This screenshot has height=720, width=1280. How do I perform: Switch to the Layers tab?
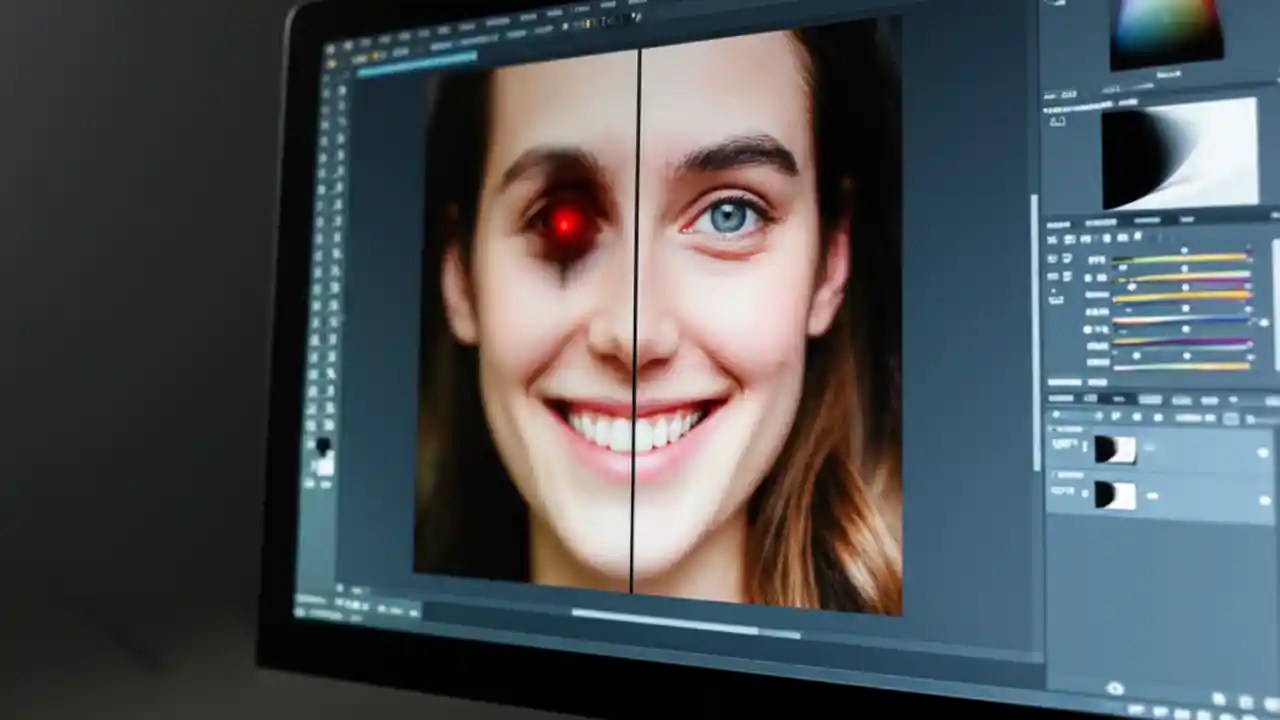1065,398
